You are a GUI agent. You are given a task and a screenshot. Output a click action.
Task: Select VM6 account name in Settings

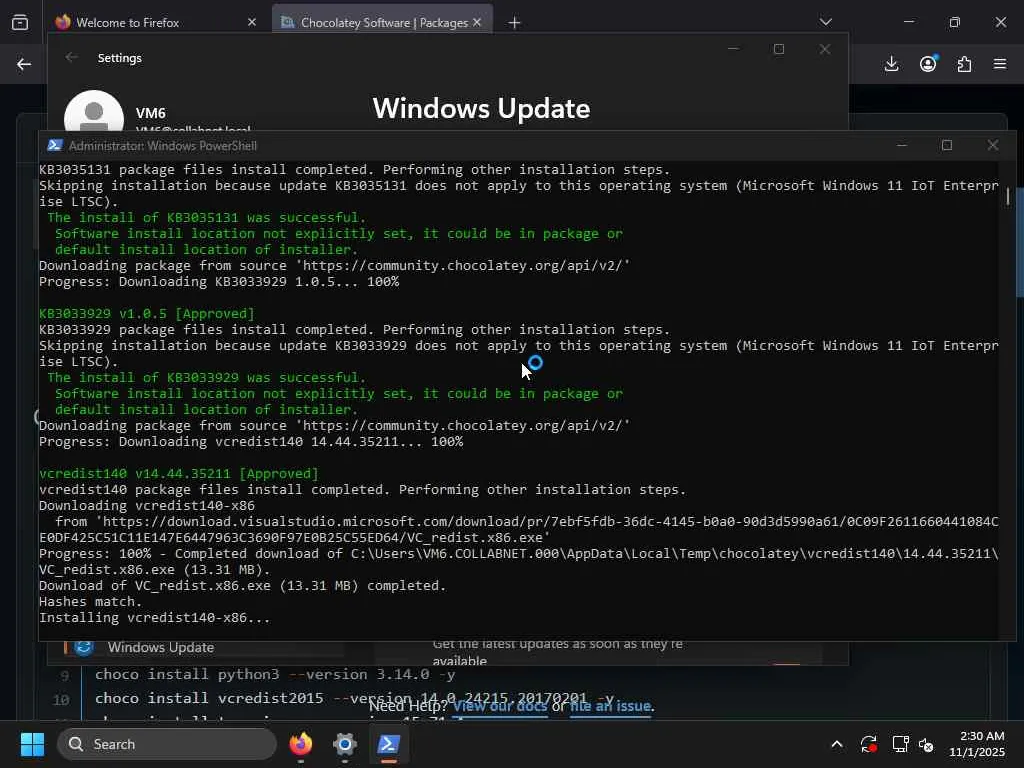pyautogui.click(x=151, y=113)
